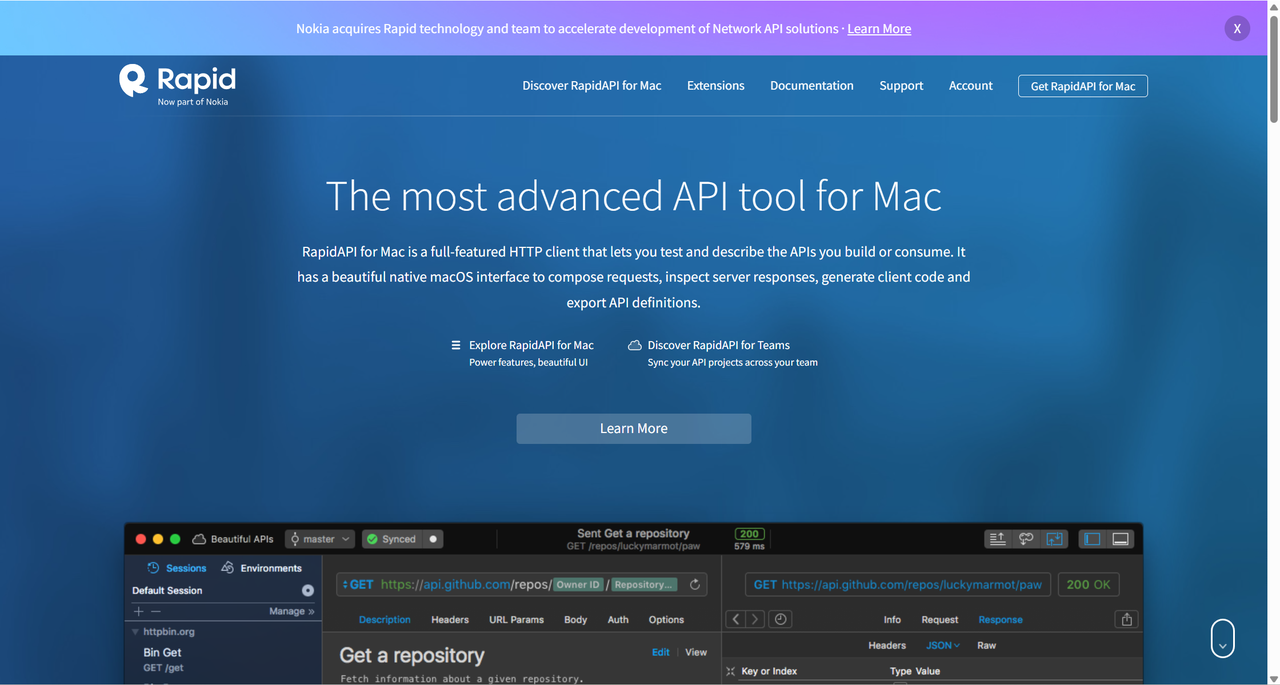Open the Documentation page
1280x685 pixels.
tap(812, 86)
